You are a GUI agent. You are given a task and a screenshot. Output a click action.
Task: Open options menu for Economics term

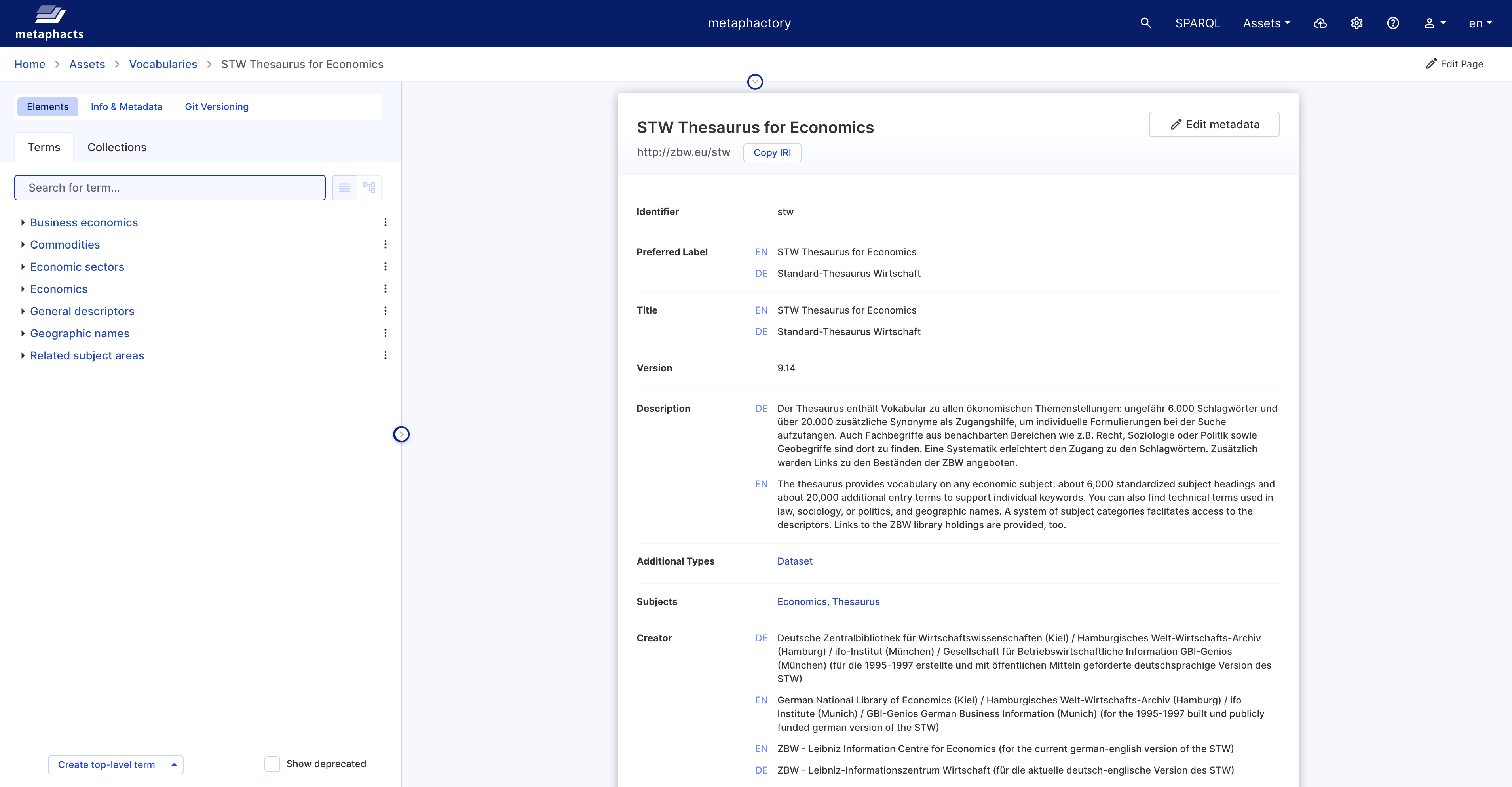[x=385, y=289]
